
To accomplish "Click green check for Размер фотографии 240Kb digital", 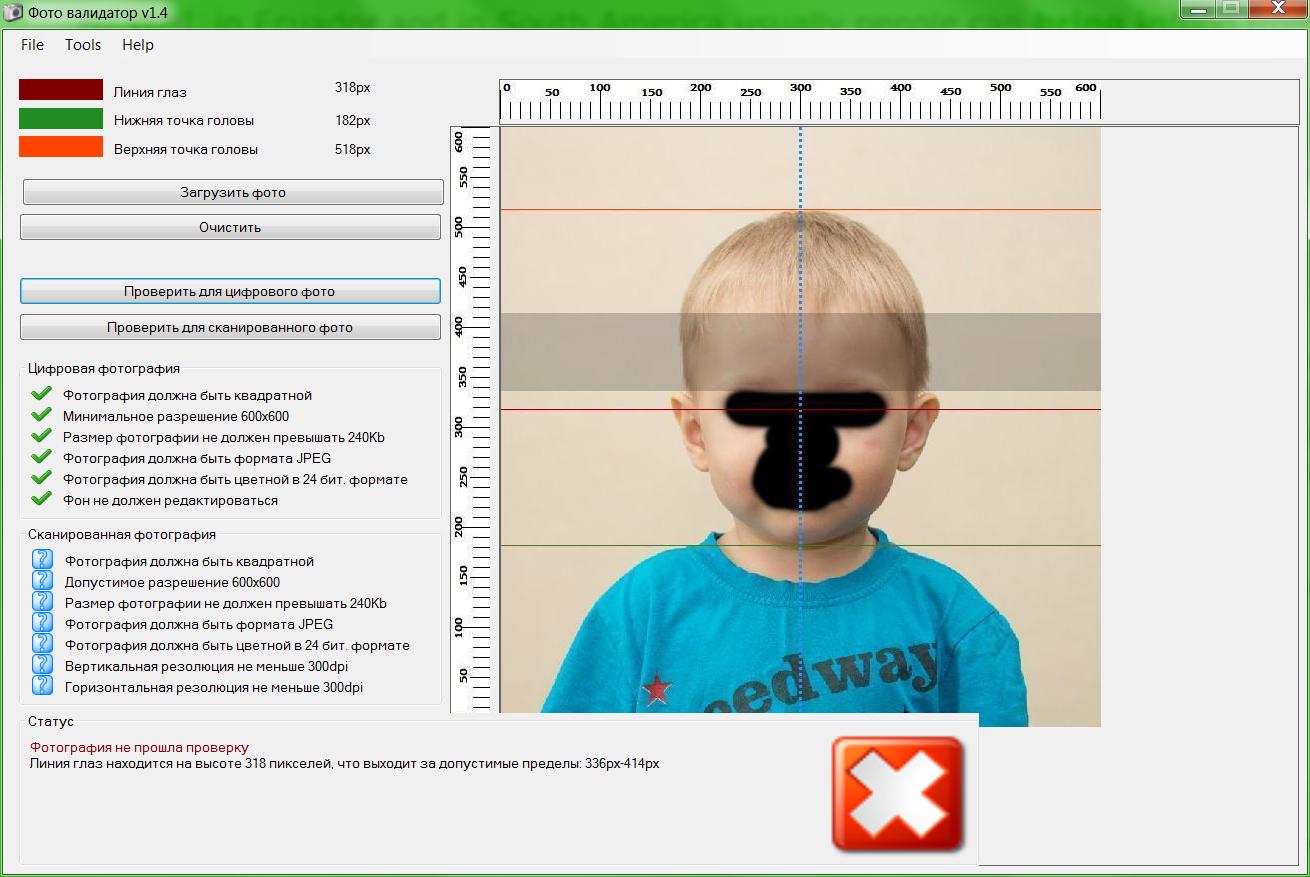I will click(x=41, y=436).
